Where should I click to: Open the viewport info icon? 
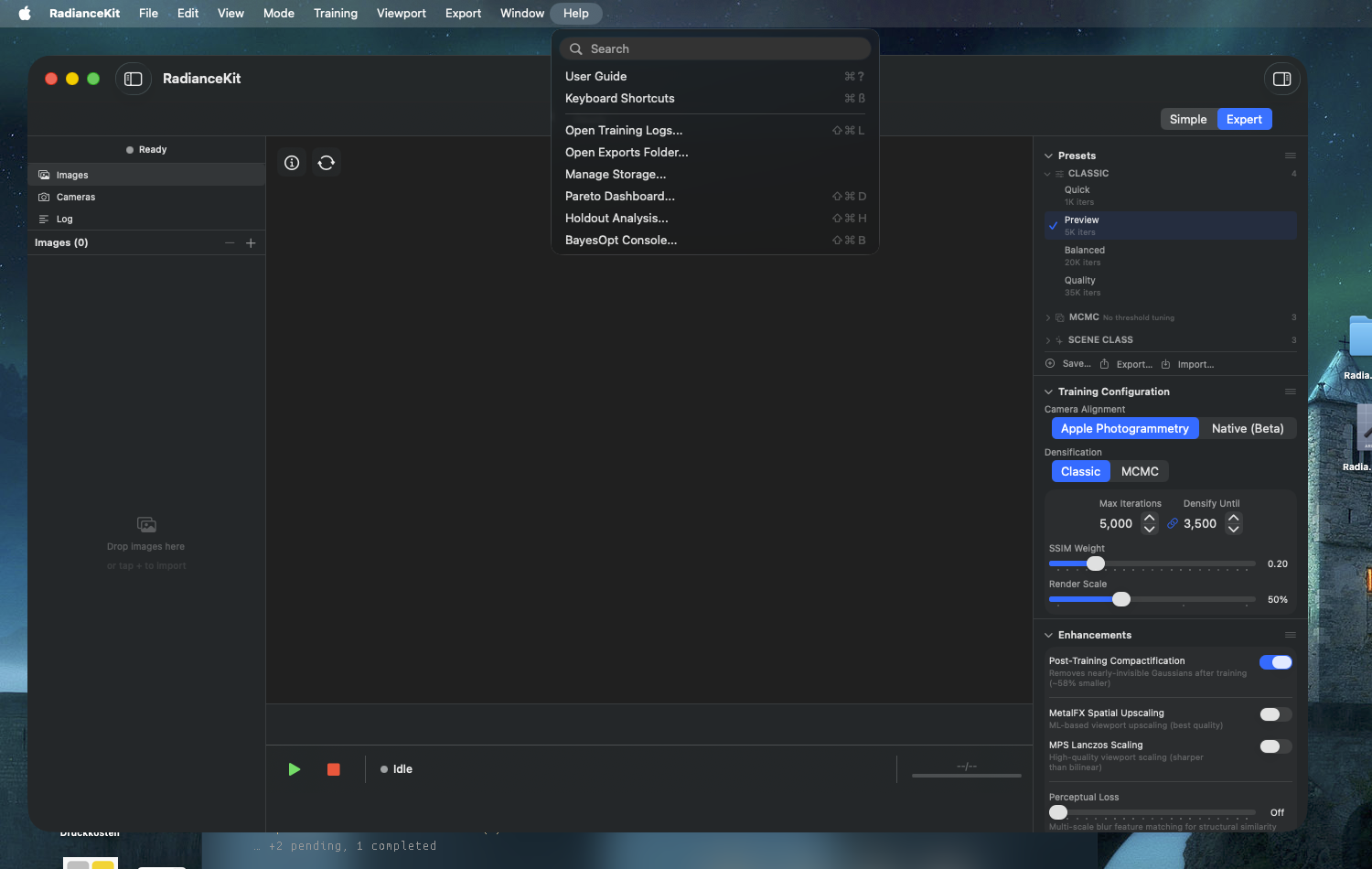[x=292, y=163]
